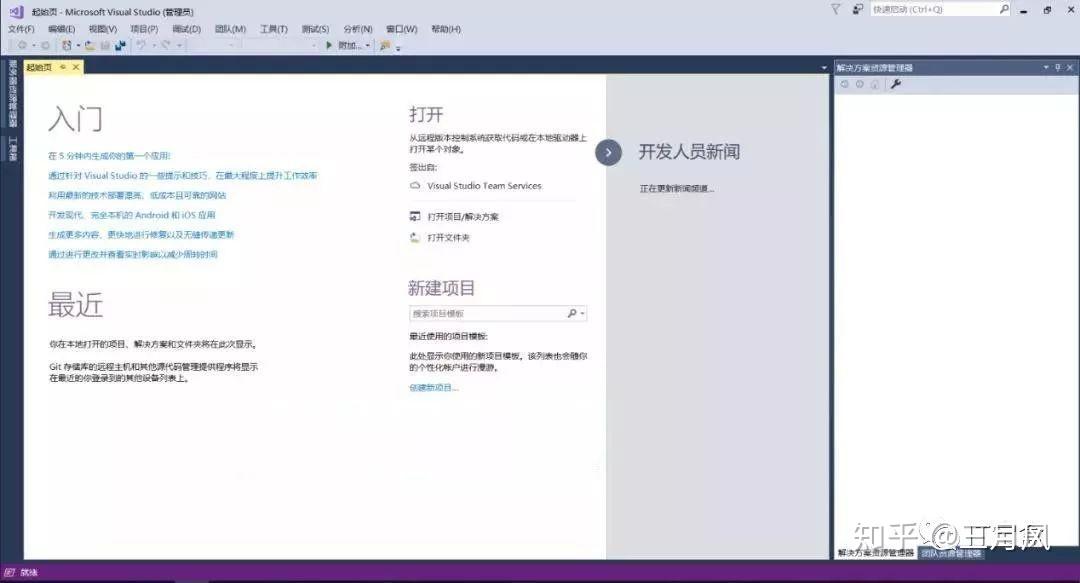Open the 文件(F) menu
Viewport: 1080px width, 583px height.
[21, 29]
